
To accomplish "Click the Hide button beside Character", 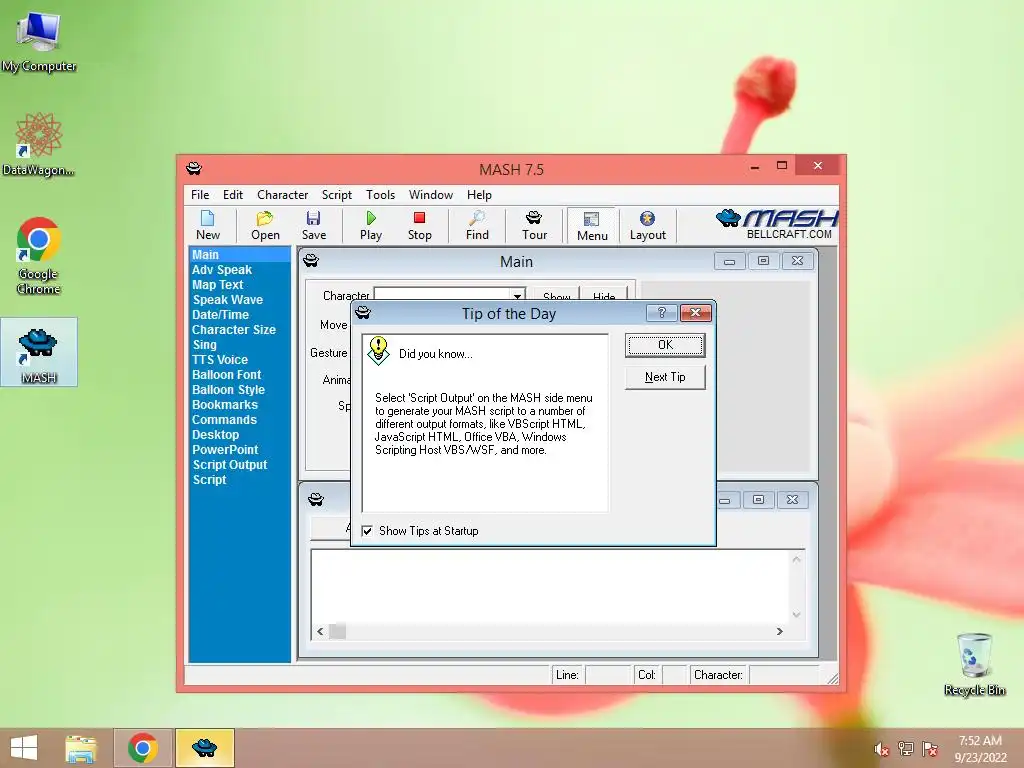I will [x=604, y=296].
